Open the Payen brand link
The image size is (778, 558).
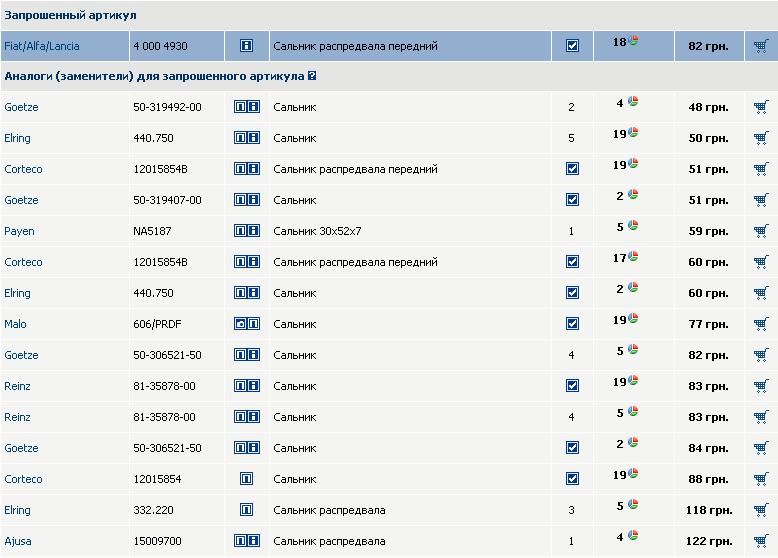coord(19,231)
